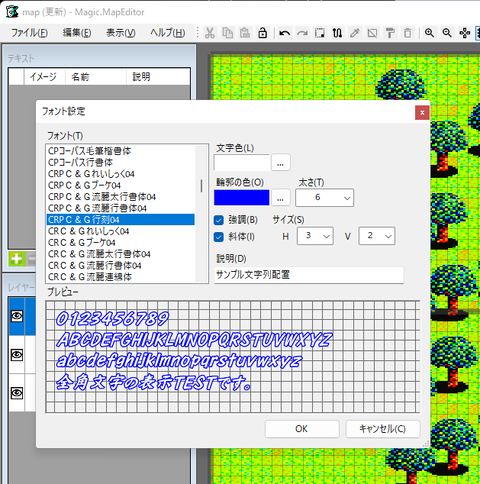Click the キャンセル(C) button
The height and width of the screenshot is (484, 480).
coord(383,429)
